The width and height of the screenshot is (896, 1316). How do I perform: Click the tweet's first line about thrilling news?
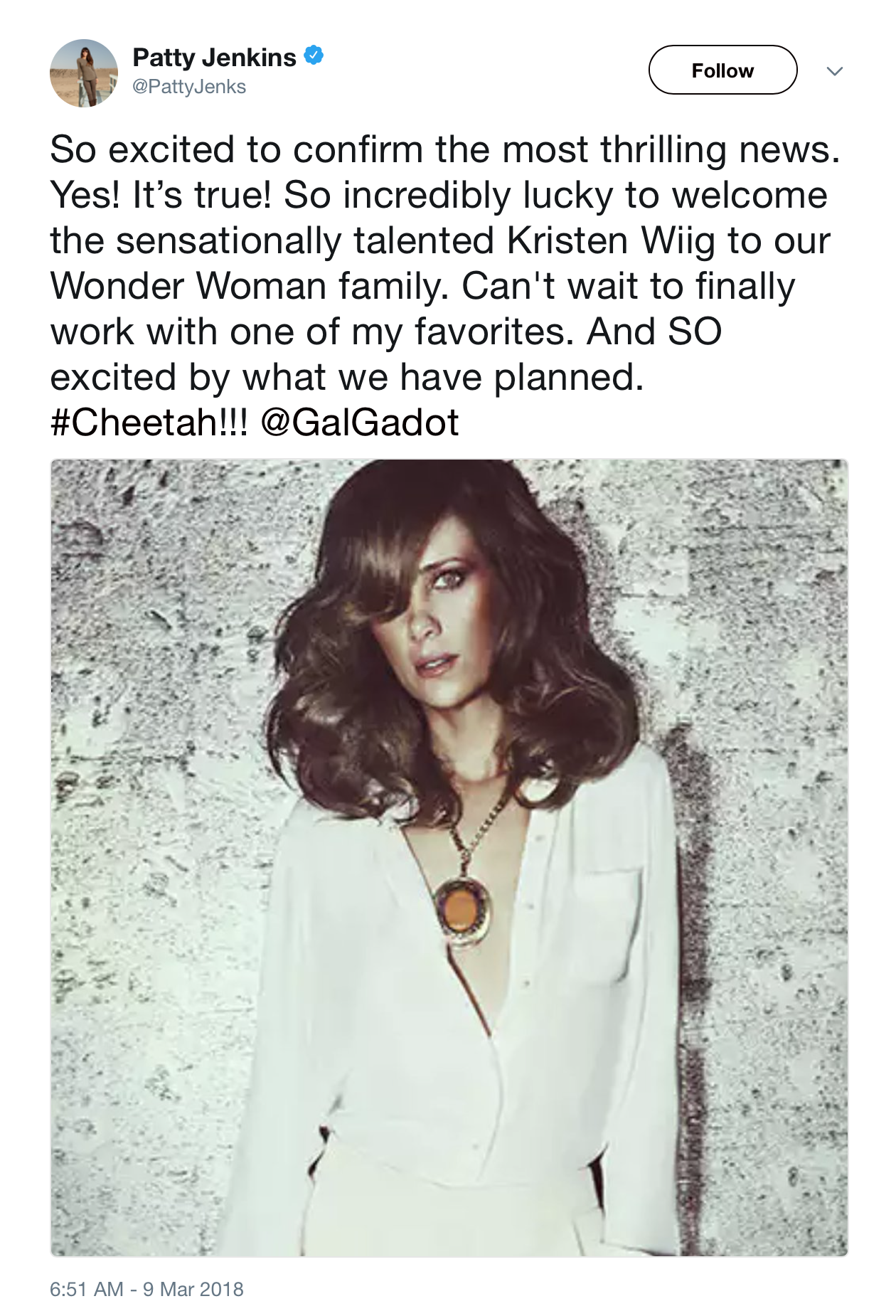[445, 150]
